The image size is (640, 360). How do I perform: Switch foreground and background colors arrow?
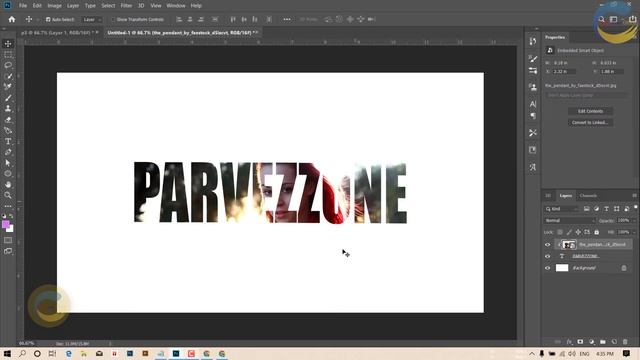pyautogui.click(x=11, y=216)
